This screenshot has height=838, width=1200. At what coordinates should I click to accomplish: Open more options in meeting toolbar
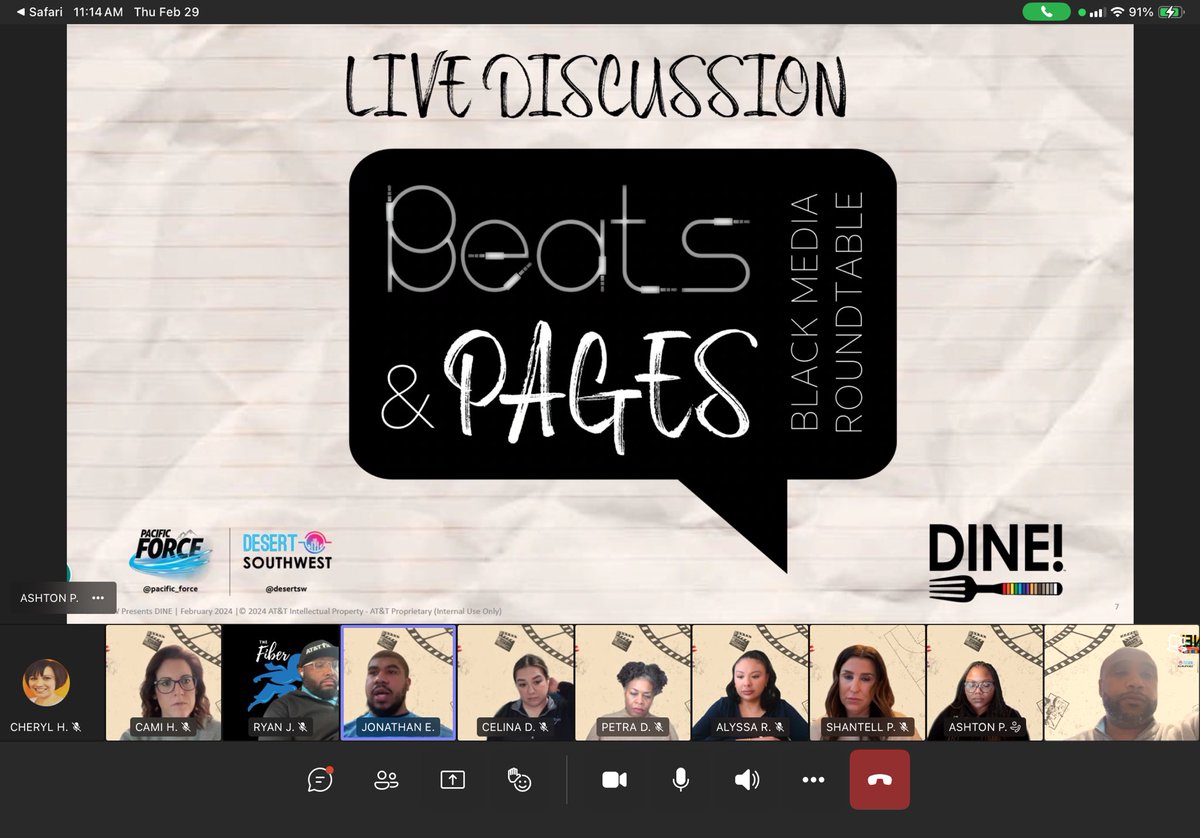[x=813, y=780]
